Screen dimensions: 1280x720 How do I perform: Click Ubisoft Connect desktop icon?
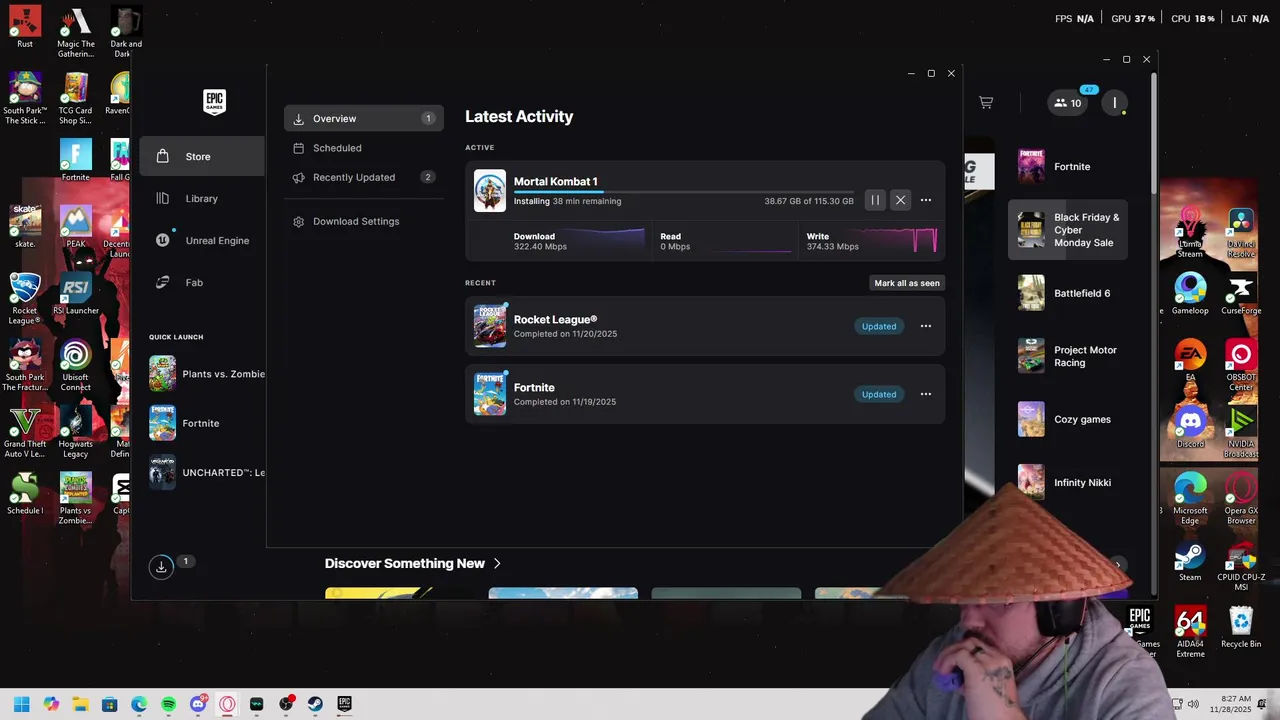[76, 365]
